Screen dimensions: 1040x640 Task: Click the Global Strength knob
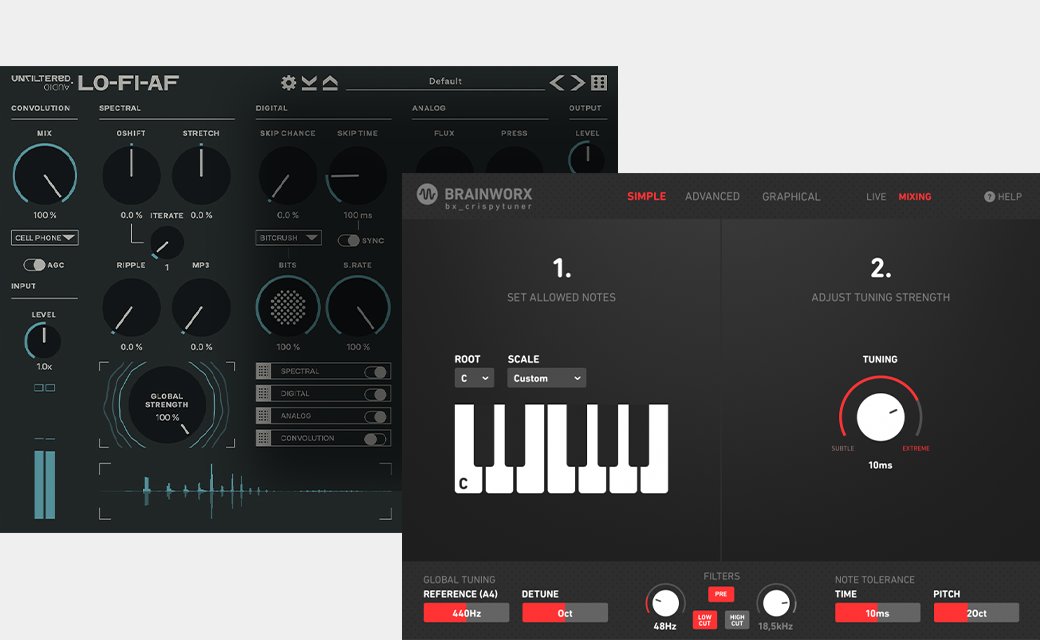tap(166, 405)
